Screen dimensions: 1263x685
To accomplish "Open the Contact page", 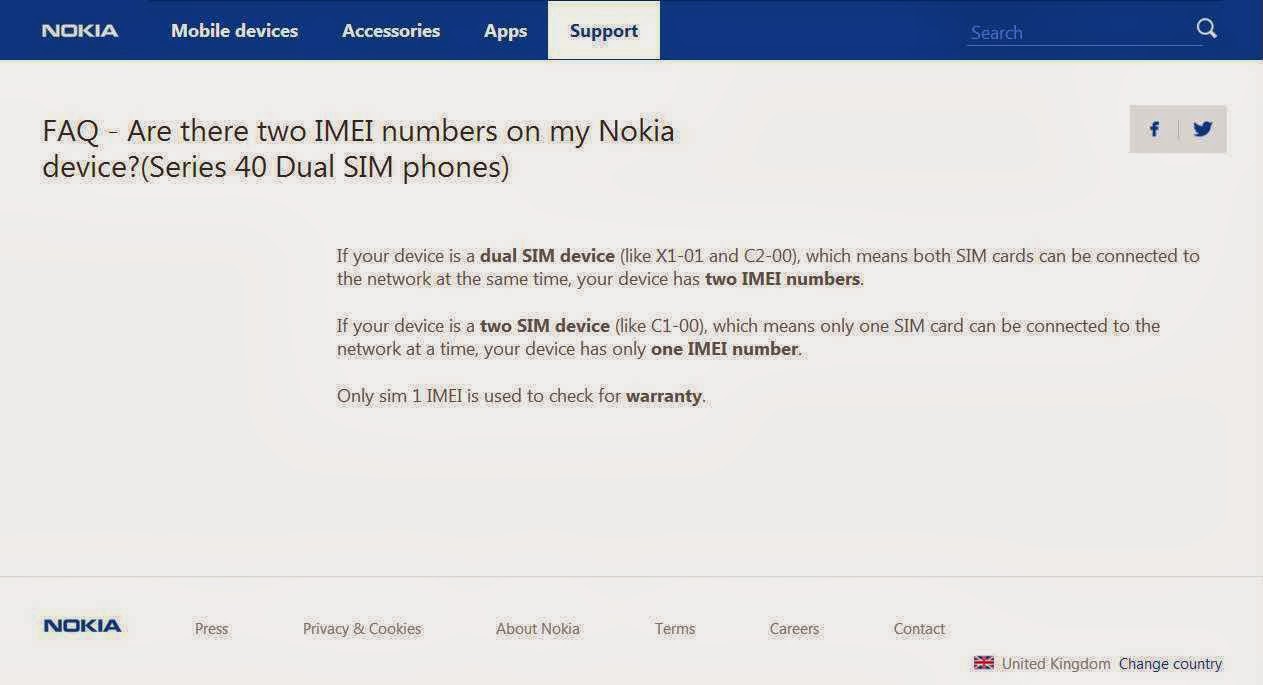I will click(918, 628).
